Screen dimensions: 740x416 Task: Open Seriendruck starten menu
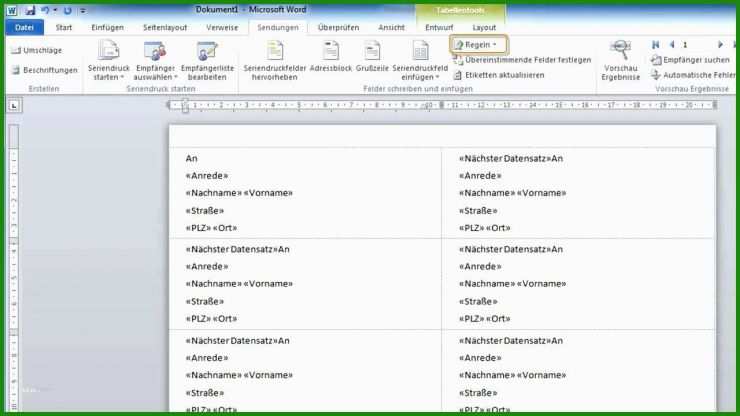click(109, 60)
